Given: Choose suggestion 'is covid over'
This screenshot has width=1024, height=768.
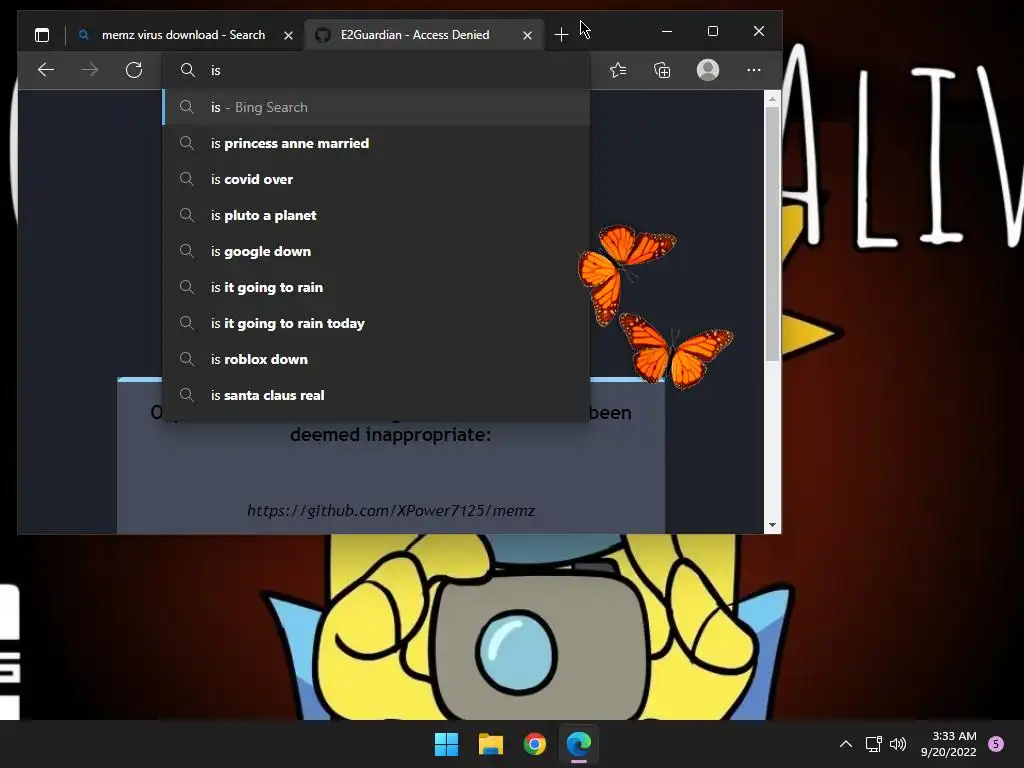Looking at the screenshot, I should point(377,179).
